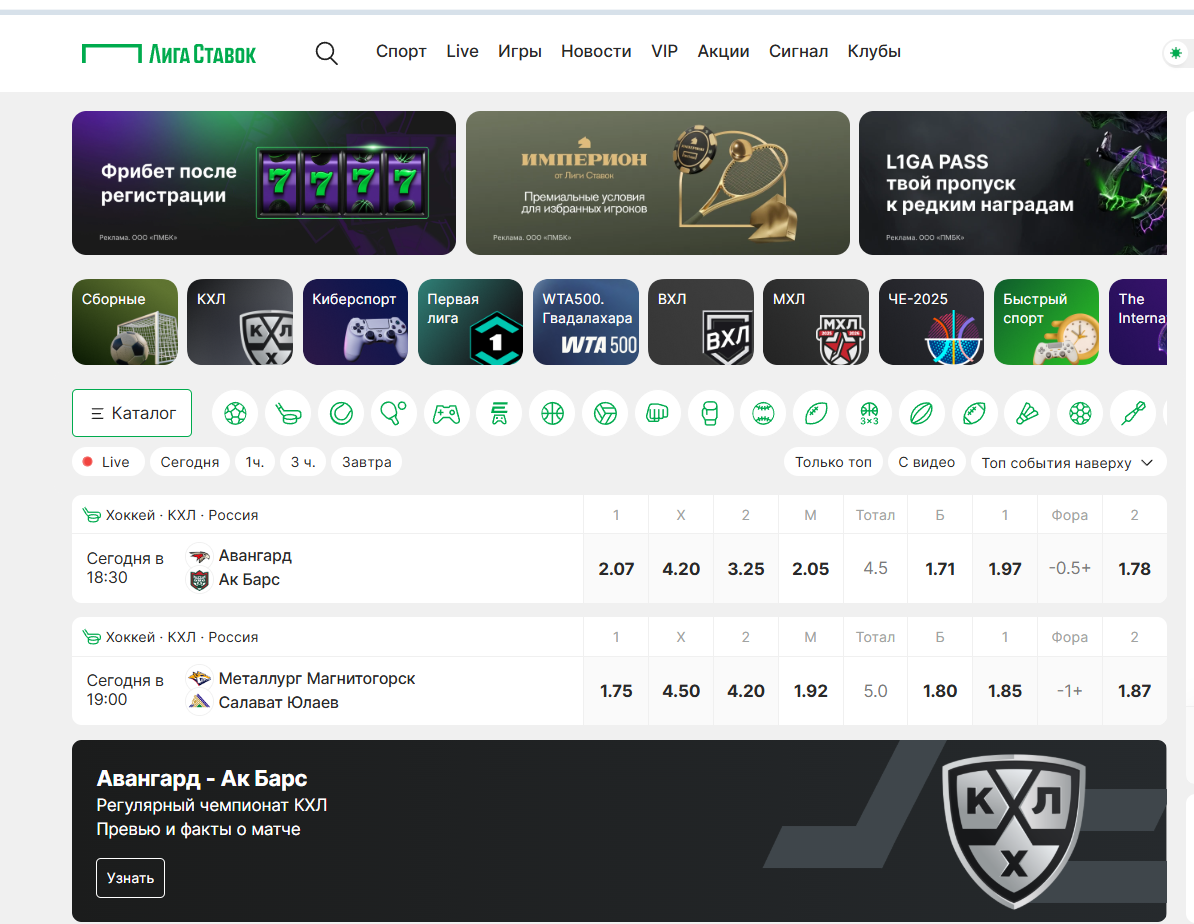Open the Быстрый спорт category card
The image size is (1194, 924).
pyautogui.click(x=1046, y=322)
